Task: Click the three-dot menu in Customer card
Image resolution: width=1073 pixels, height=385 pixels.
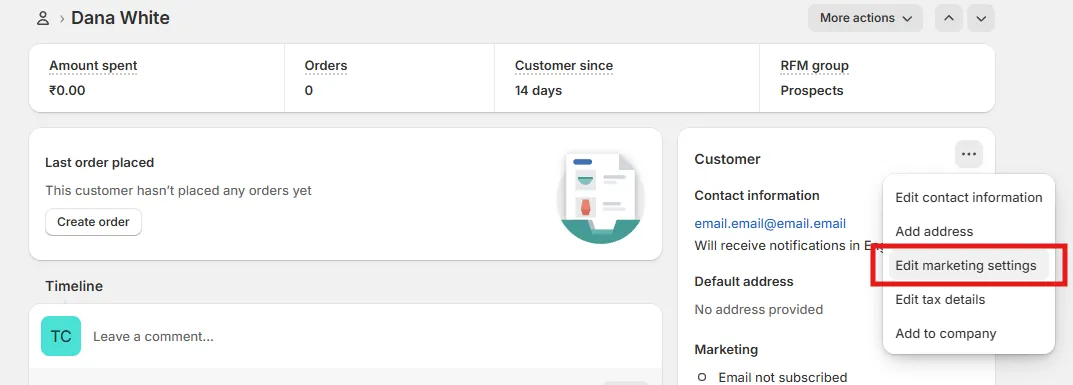Action: coord(968,155)
